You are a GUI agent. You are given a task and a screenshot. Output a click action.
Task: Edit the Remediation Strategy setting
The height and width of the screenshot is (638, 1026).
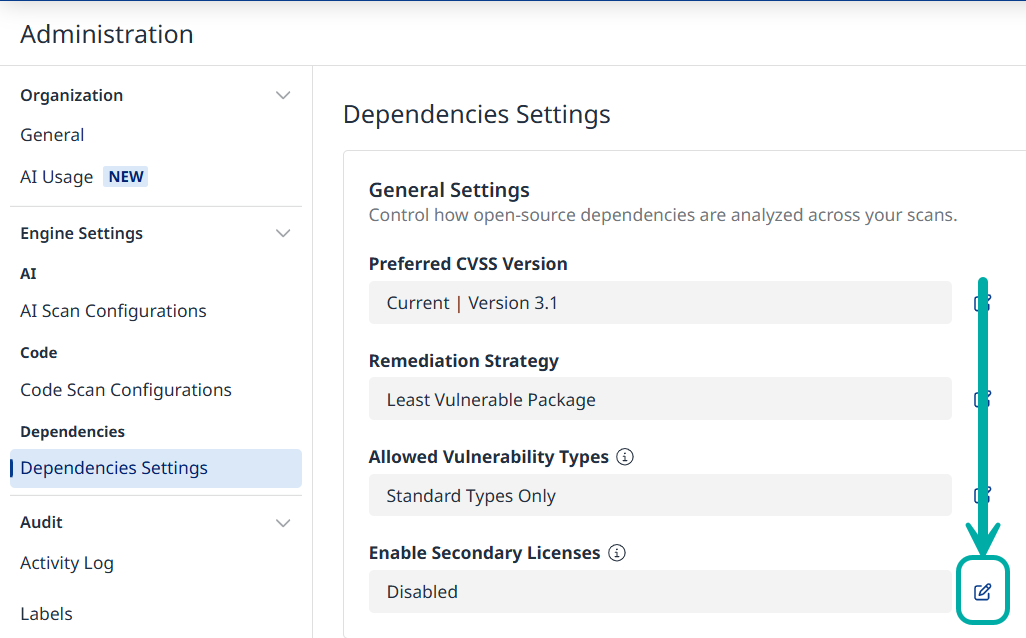coord(982,399)
